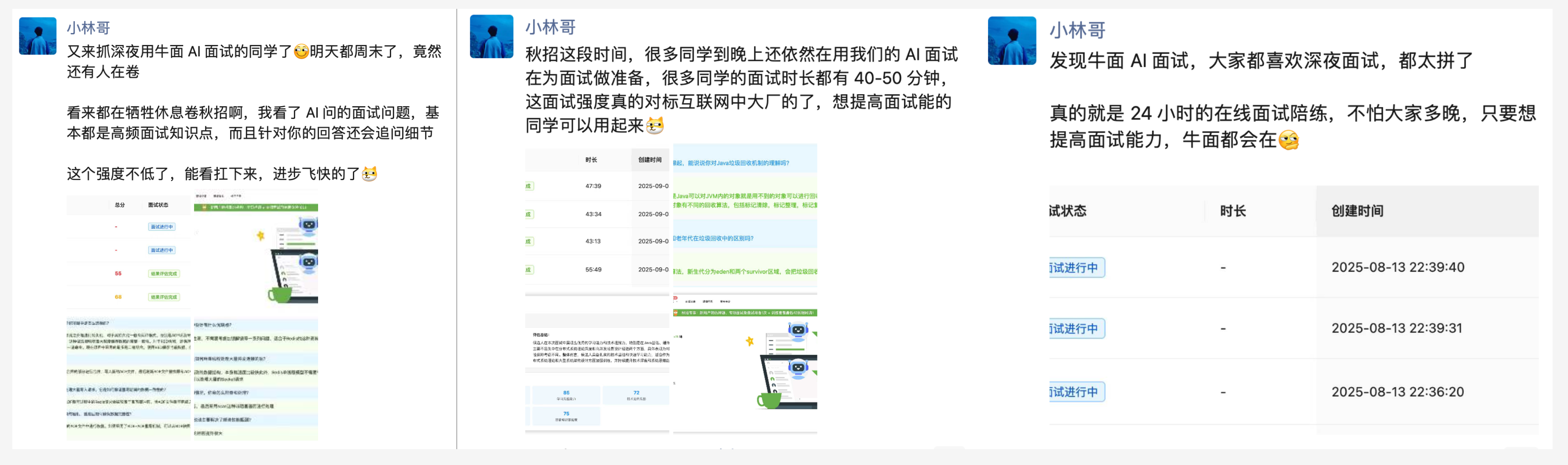
Task: Select timestamp 2025-08-13 22:39:40
Action: (1398, 268)
